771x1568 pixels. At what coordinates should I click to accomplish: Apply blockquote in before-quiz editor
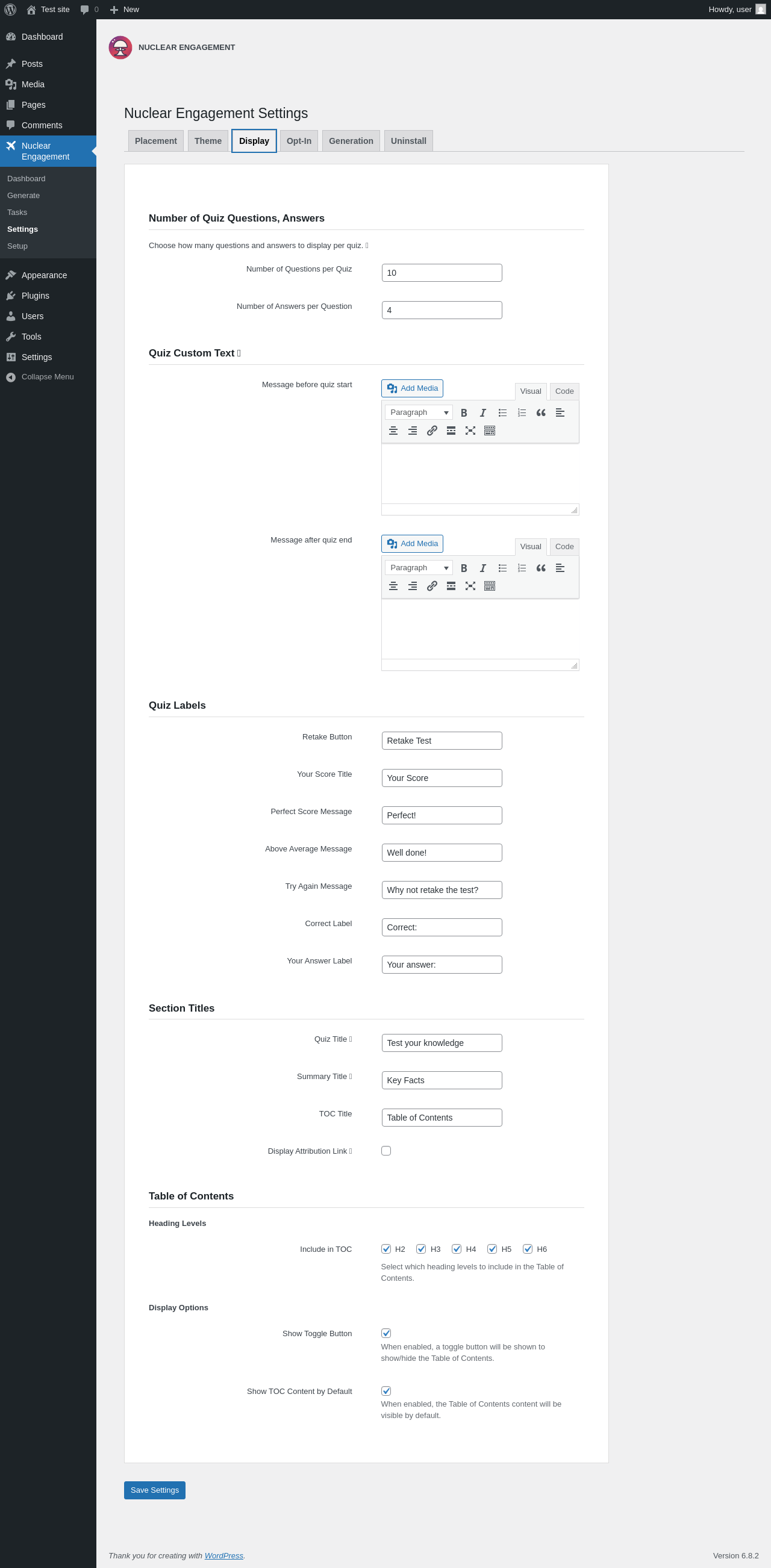click(x=541, y=412)
